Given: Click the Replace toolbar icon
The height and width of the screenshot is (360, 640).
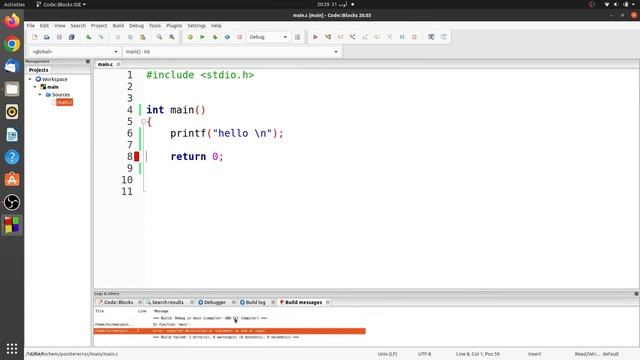Looking at the screenshot, I should pos(172,37).
